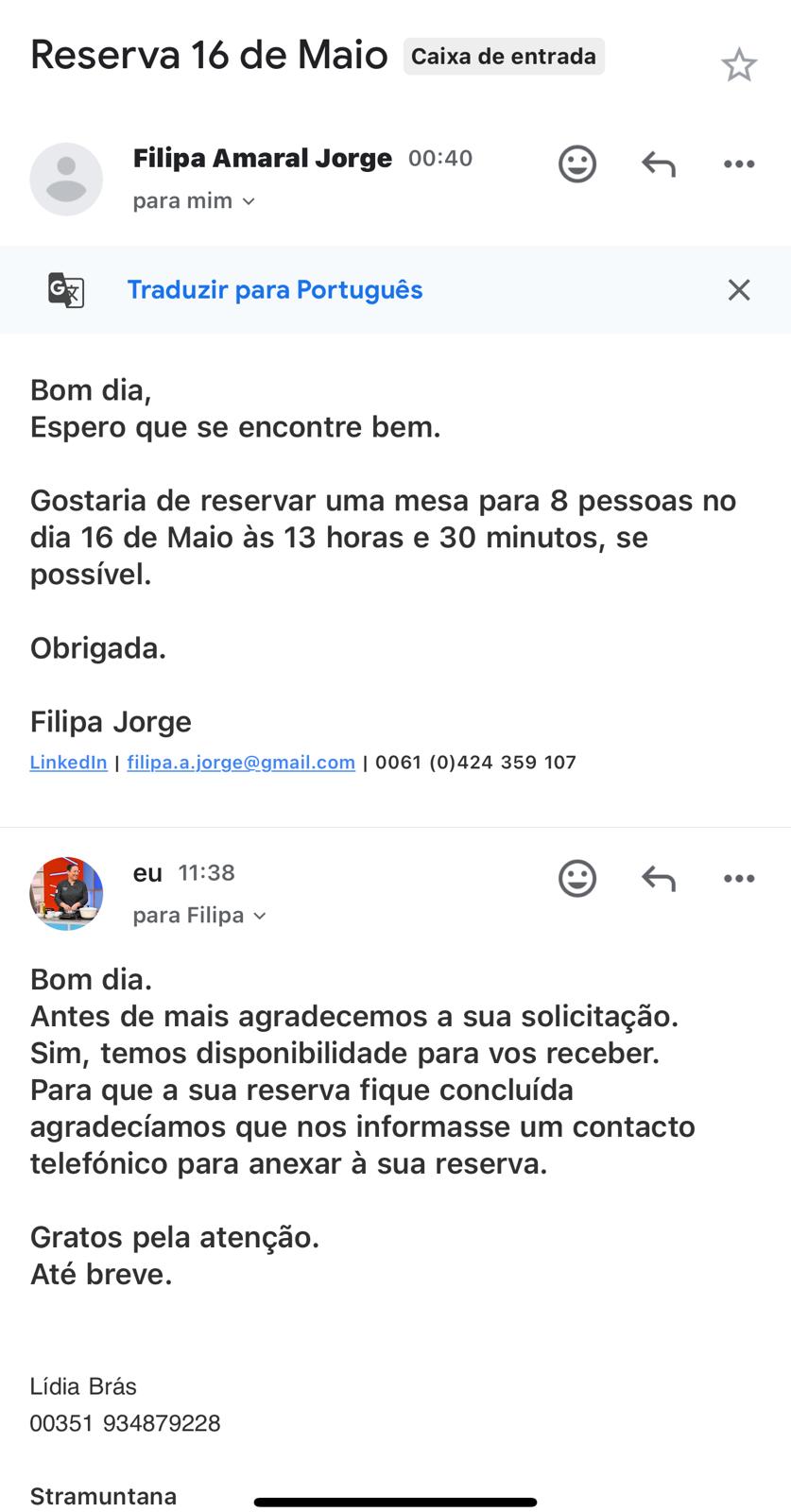
Task: Add emoji reaction to your reply
Action: [577, 878]
